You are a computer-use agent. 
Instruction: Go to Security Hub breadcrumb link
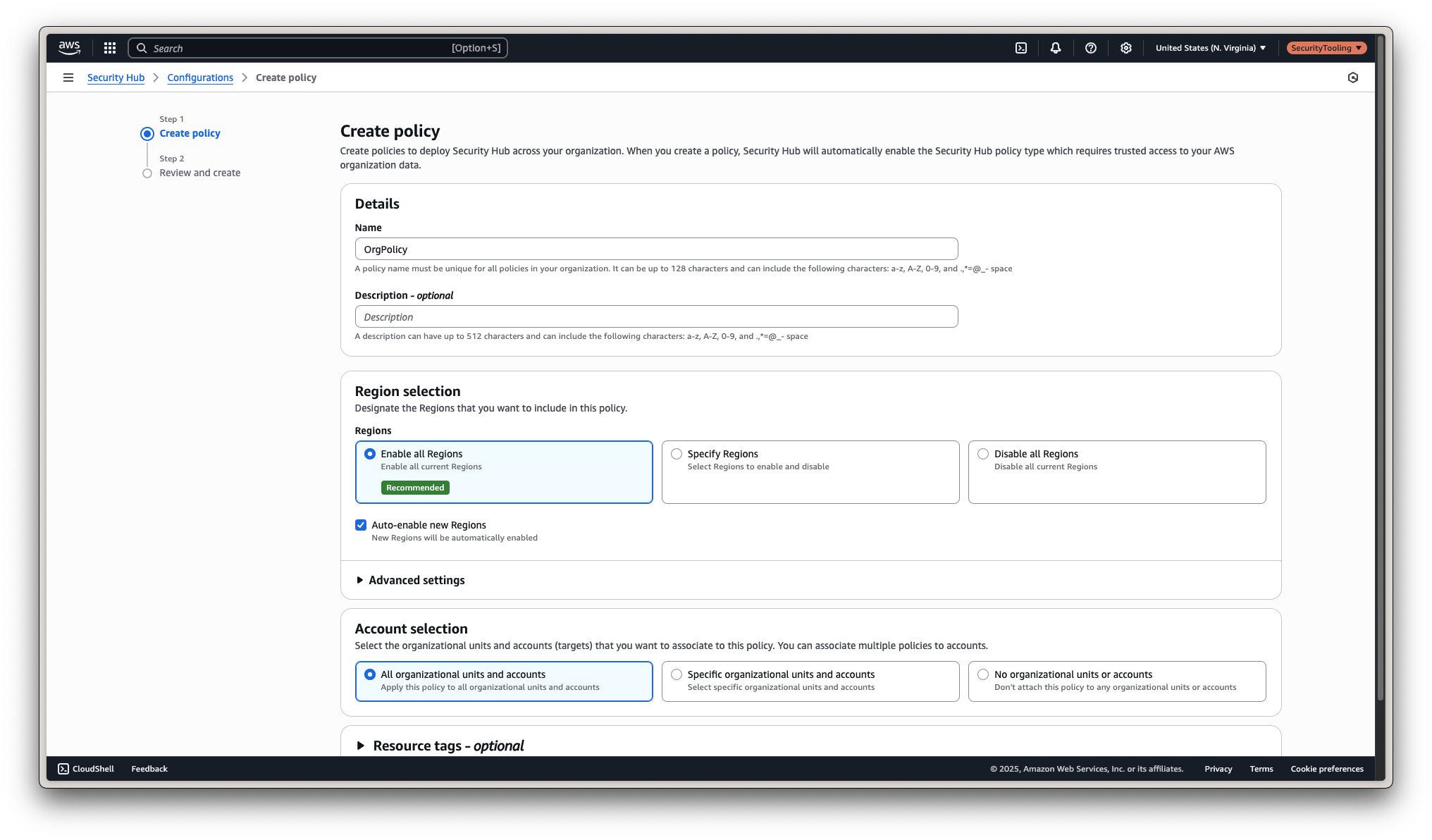(x=116, y=78)
